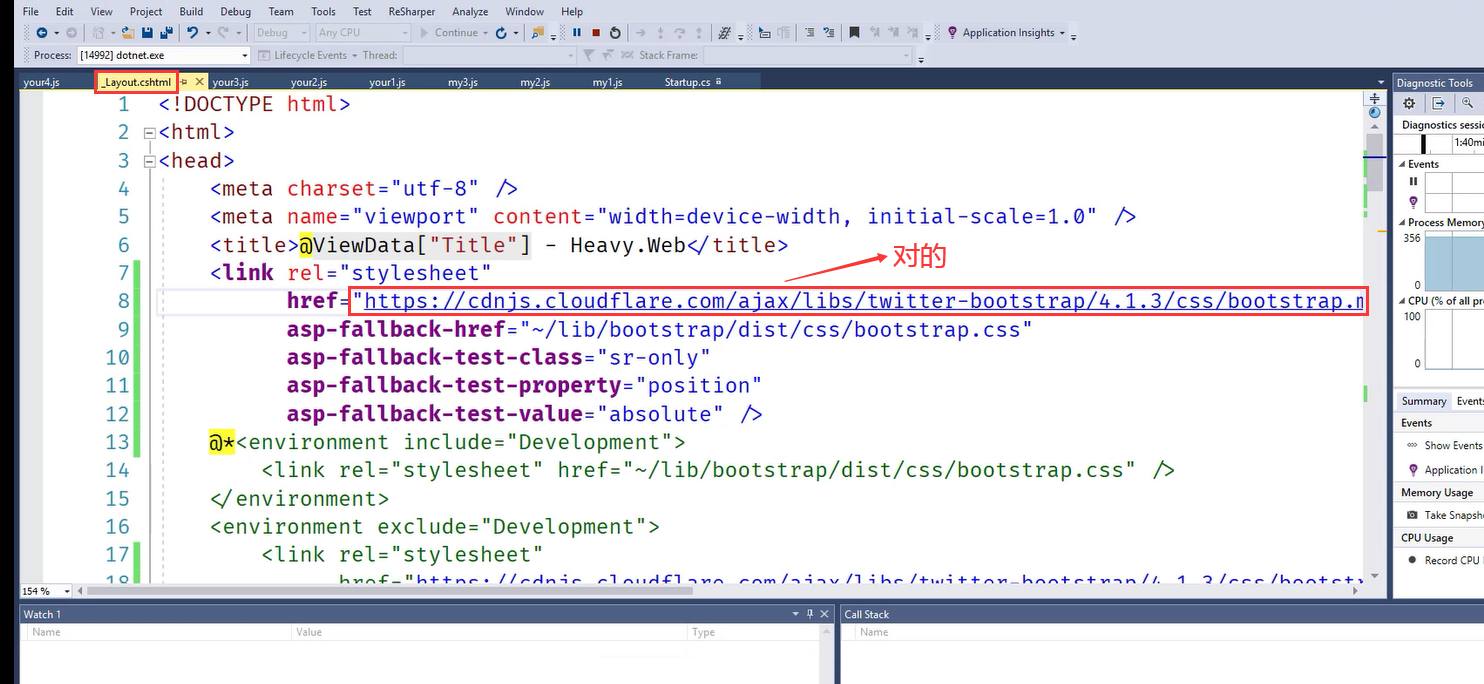This screenshot has height=684, width=1484.
Task: Click the diagnostics timeline ruler marker
Action: point(1423,144)
